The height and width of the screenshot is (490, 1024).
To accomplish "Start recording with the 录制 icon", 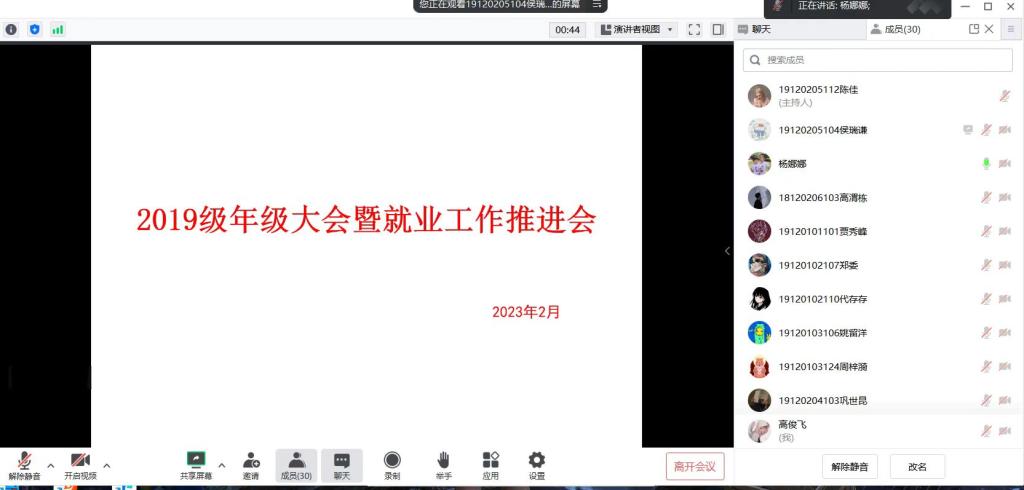I will tap(392, 461).
